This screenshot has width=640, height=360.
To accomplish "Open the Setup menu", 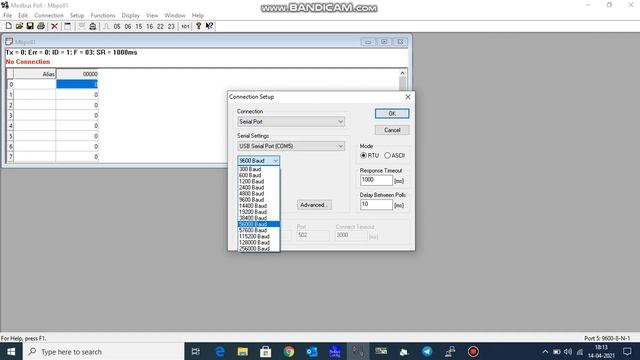I will click(x=77, y=16).
